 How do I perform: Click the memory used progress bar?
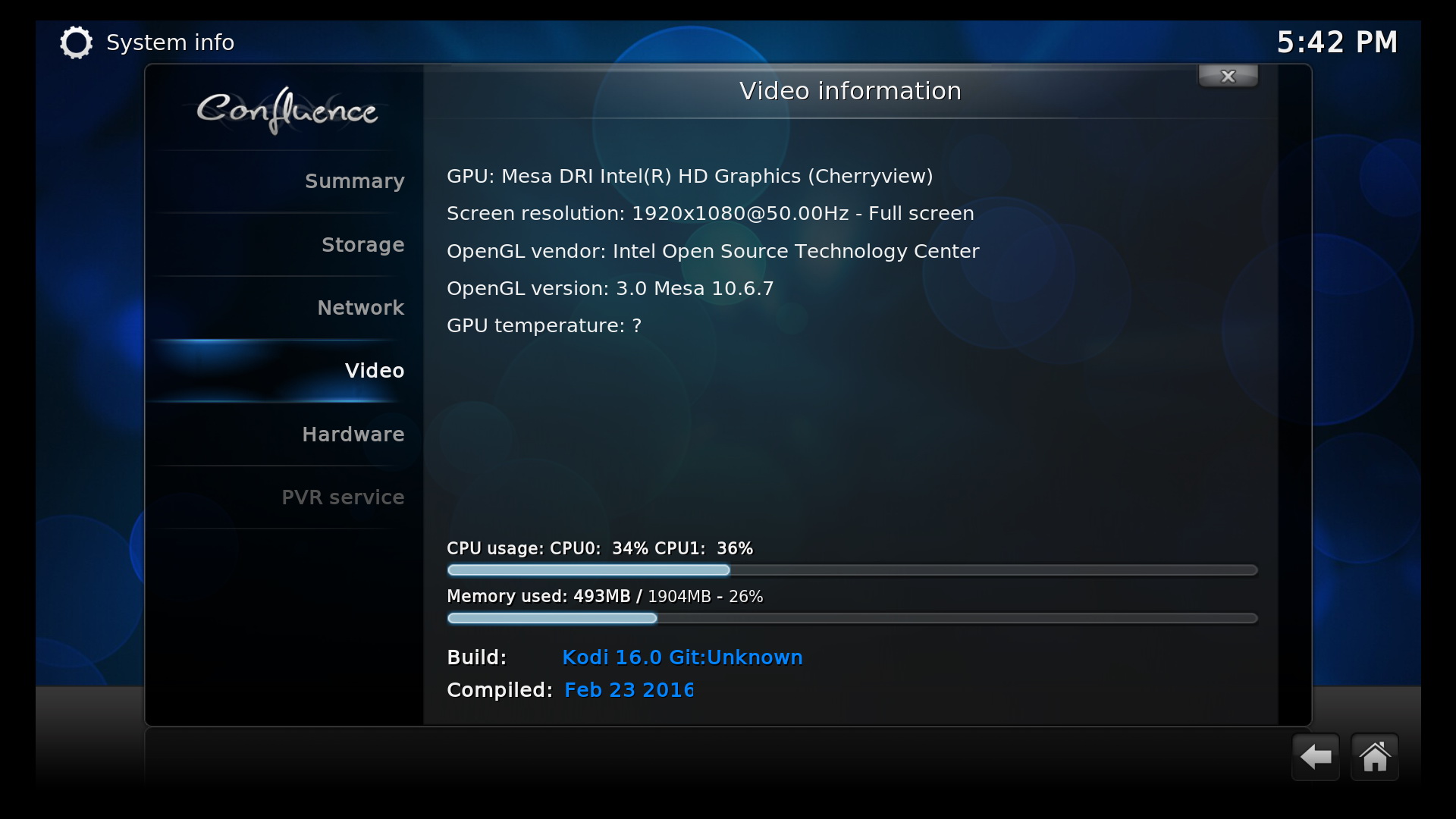click(852, 618)
